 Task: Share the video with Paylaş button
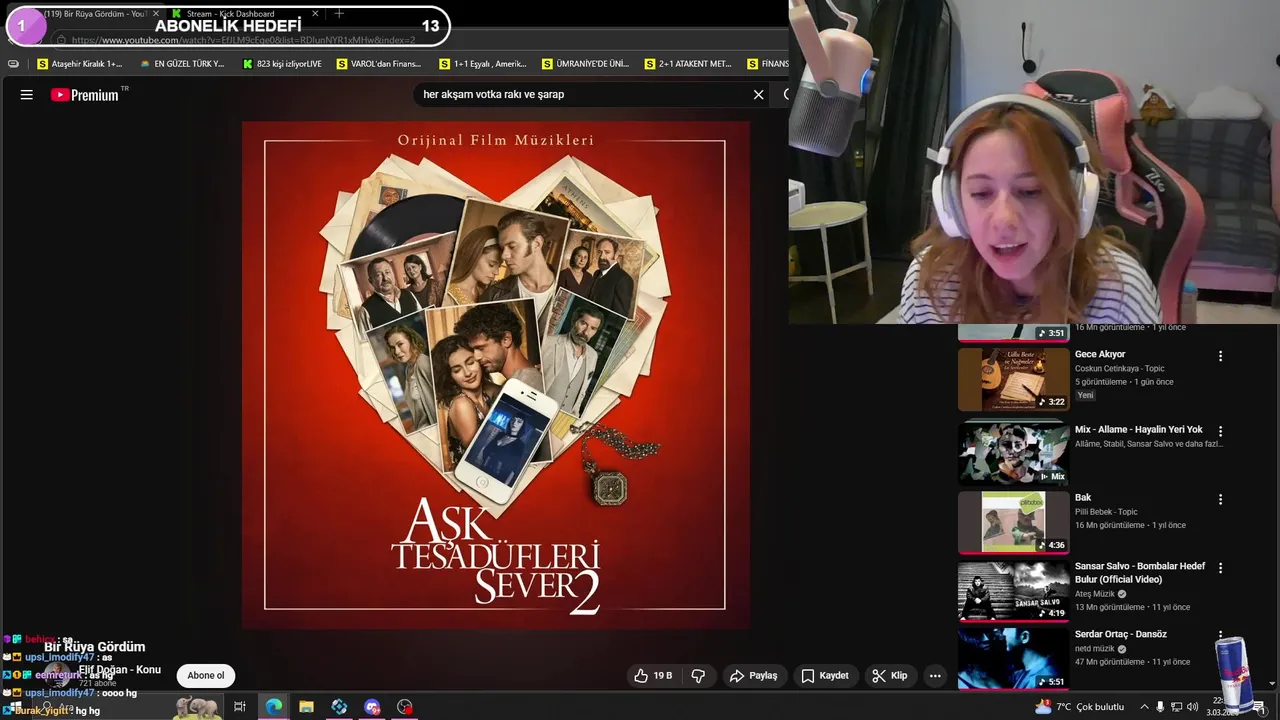[x=753, y=676]
